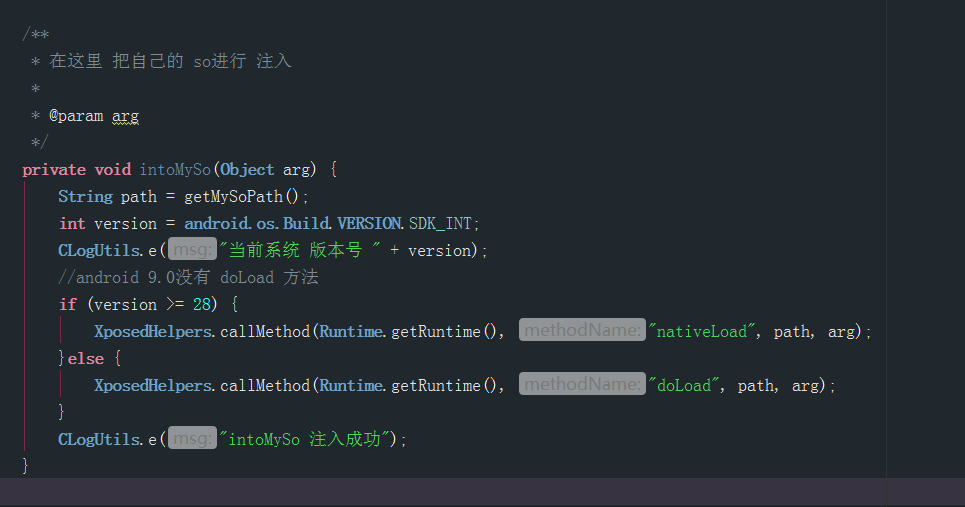Image resolution: width=965 pixels, height=507 pixels.
Task: Click msg hint before the 当前系统 版本号 string
Action: coord(192,250)
